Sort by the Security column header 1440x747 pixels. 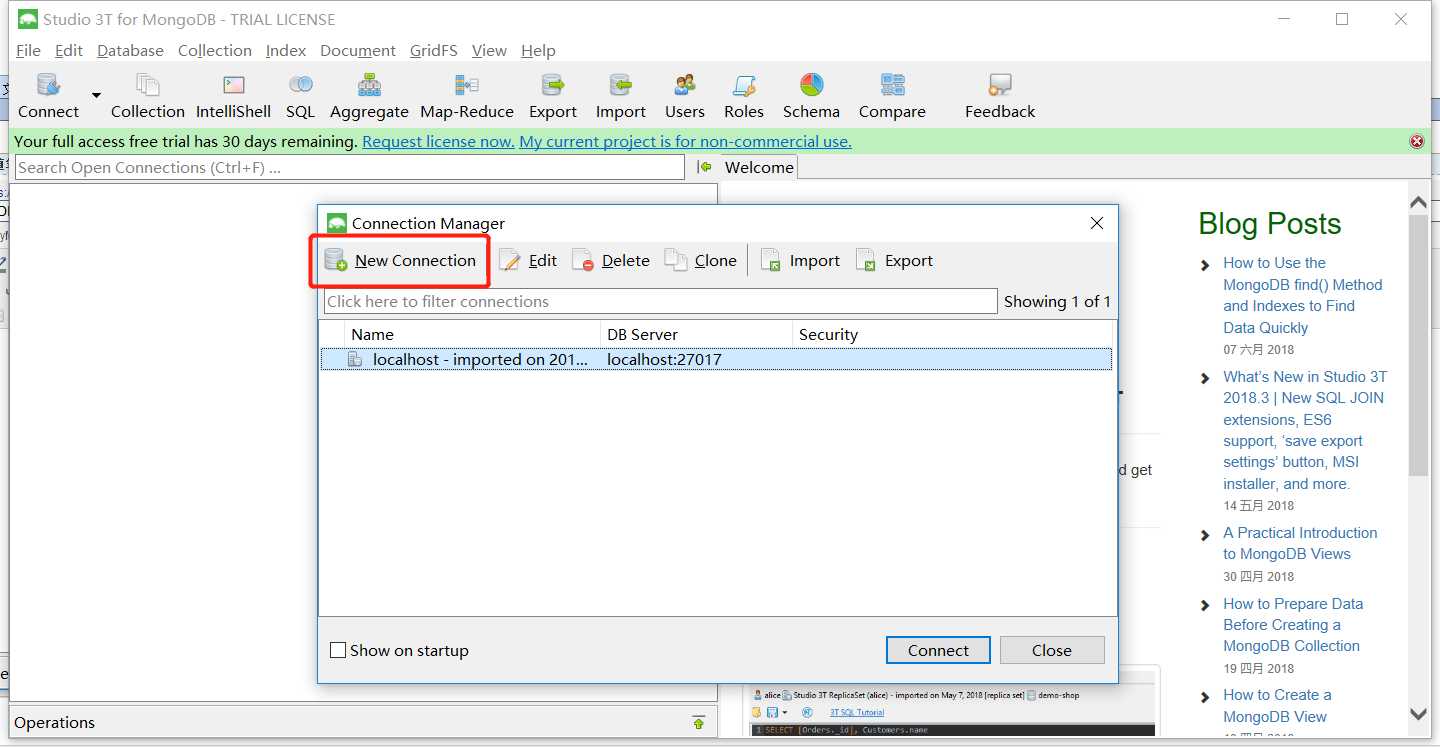pos(952,334)
